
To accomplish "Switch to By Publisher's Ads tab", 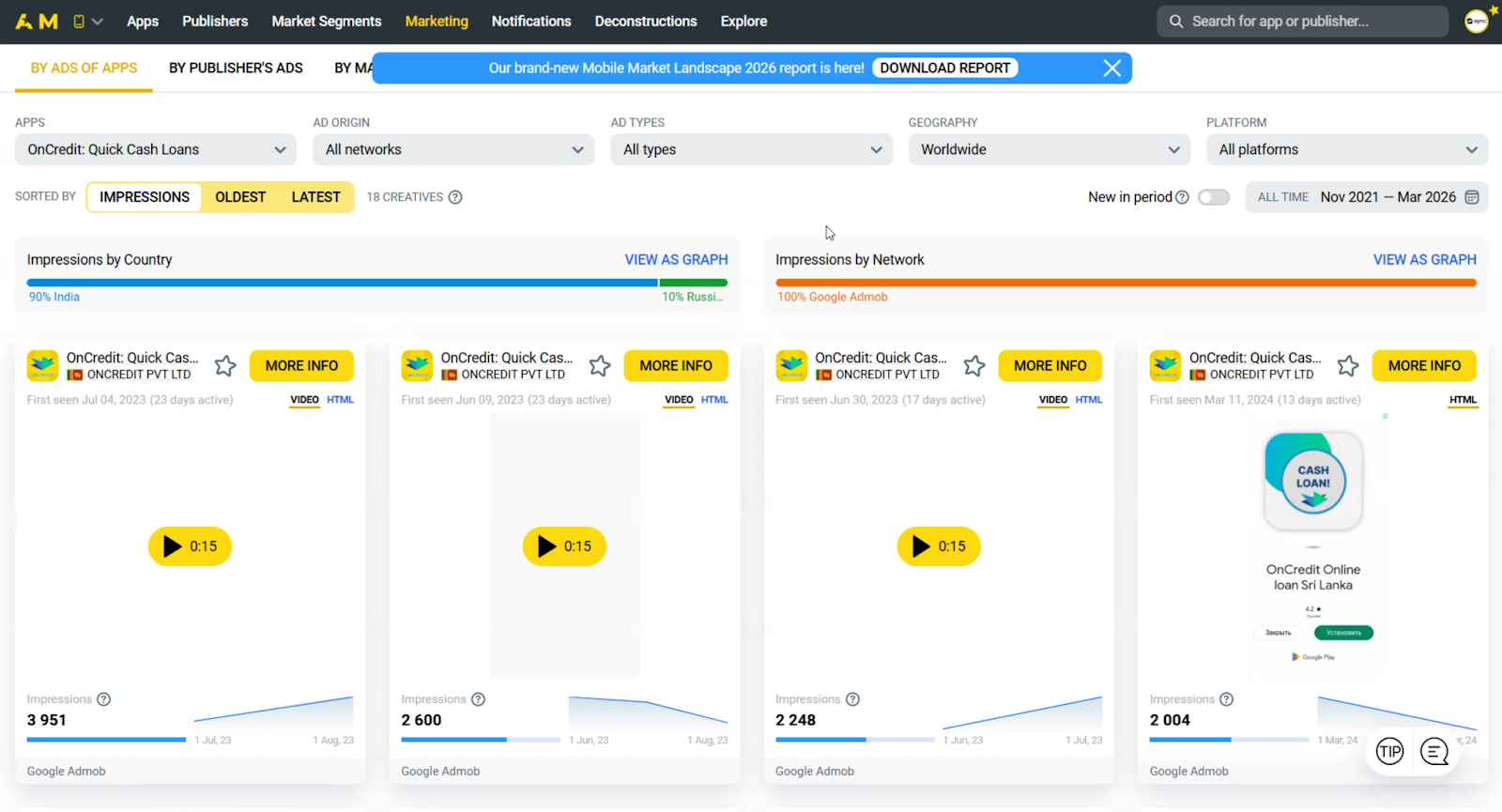I will point(236,68).
